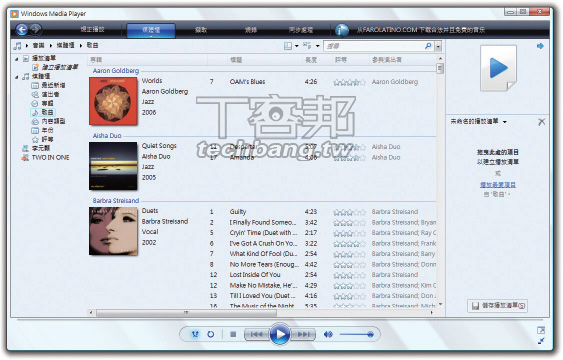The height and width of the screenshot is (360, 563).
Task: Open the Sync tab
Action: point(301,30)
